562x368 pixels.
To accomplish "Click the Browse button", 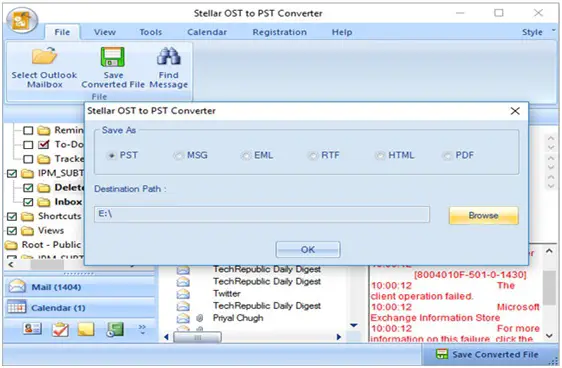I will pyautogui.click(x=484, y=215).
